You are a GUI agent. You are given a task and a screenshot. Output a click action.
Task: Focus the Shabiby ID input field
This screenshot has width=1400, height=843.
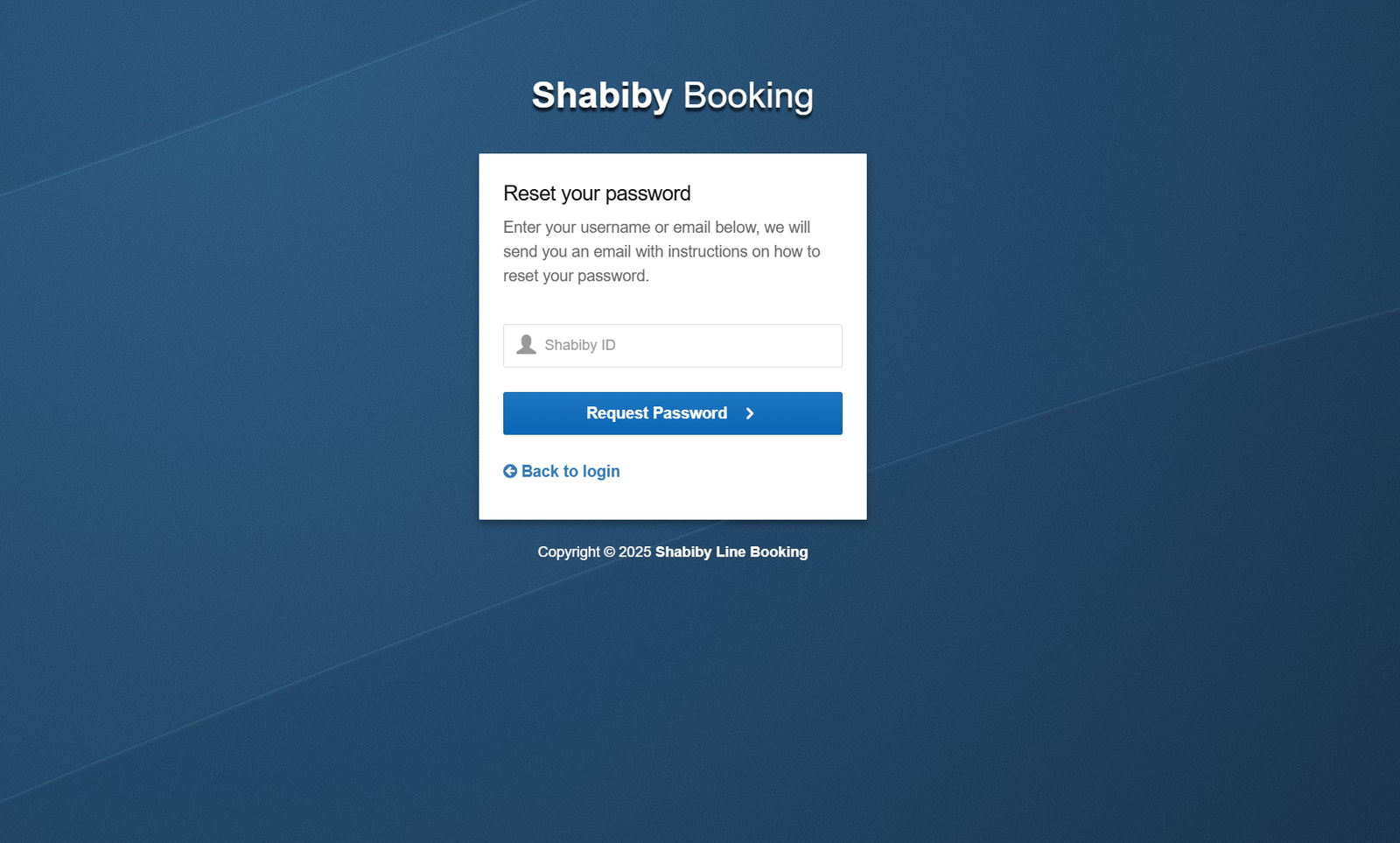pos(691,346)
